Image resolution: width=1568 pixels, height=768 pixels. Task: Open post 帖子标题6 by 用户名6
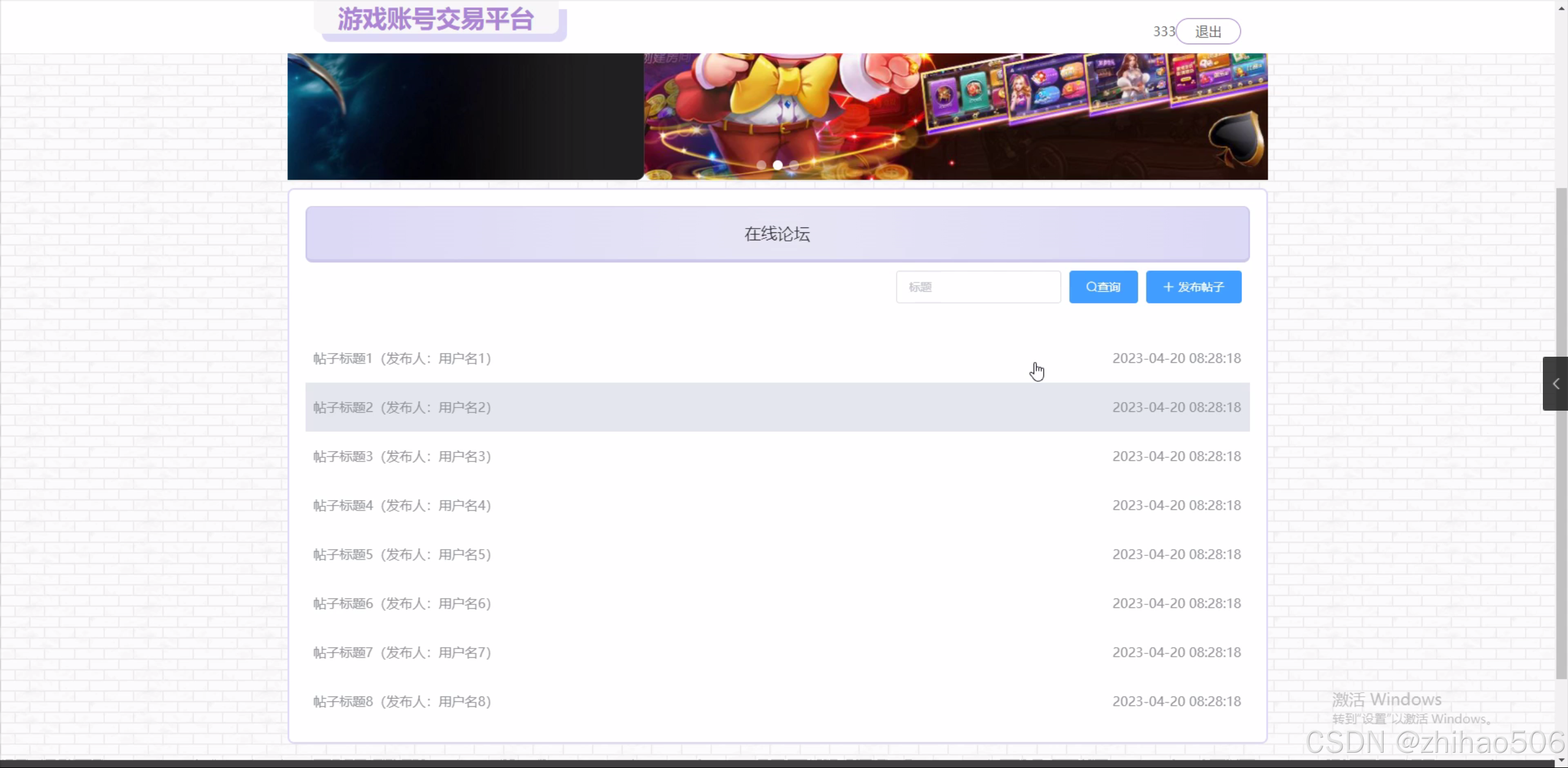tap(402, 604)
